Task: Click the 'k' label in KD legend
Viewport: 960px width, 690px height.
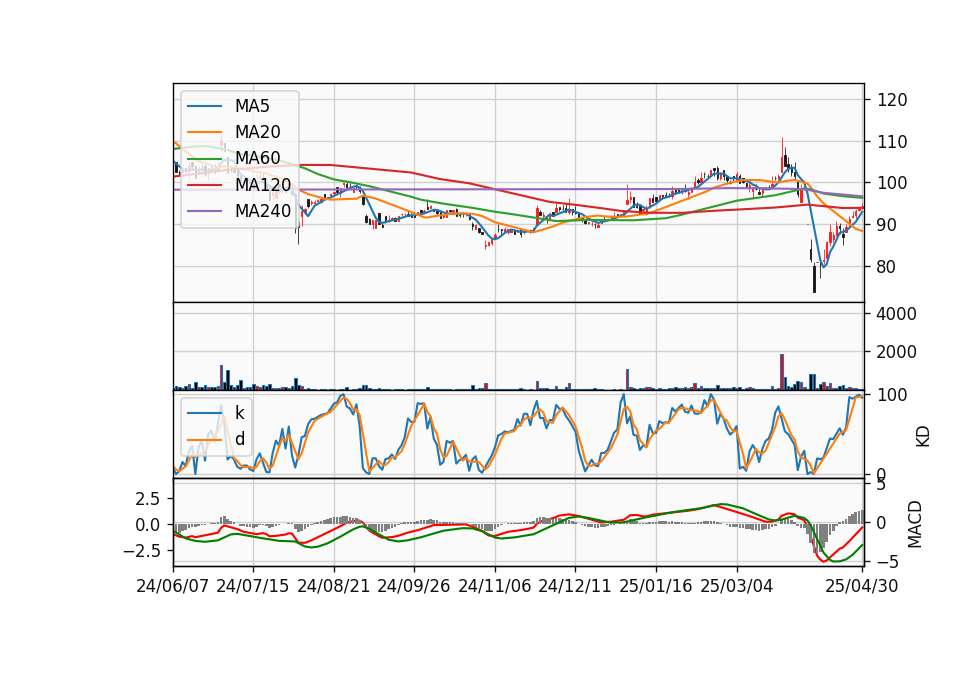Action: pos(239,413)
